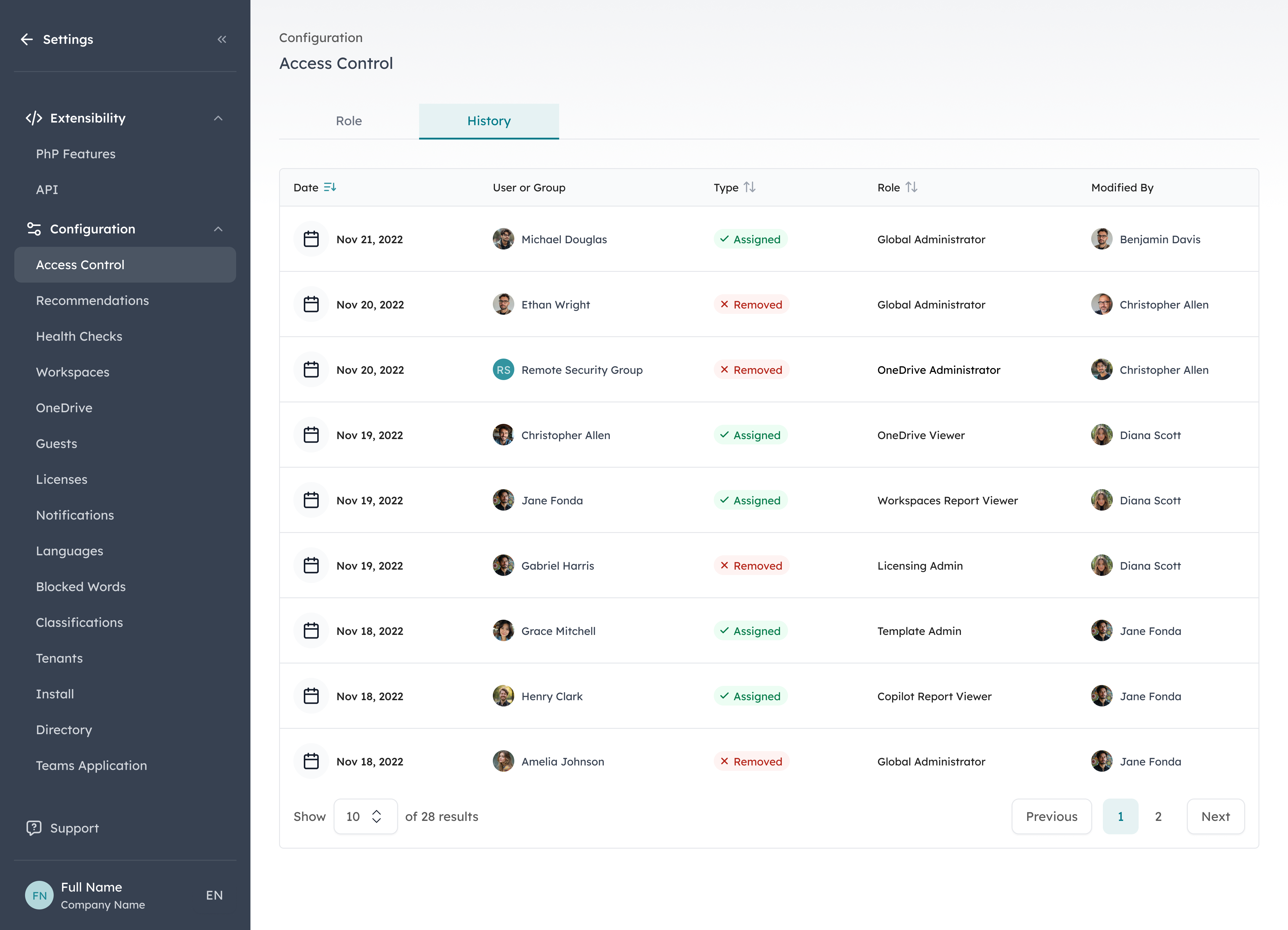
Task: Click the EN language switcher
Action: (214, 895)
